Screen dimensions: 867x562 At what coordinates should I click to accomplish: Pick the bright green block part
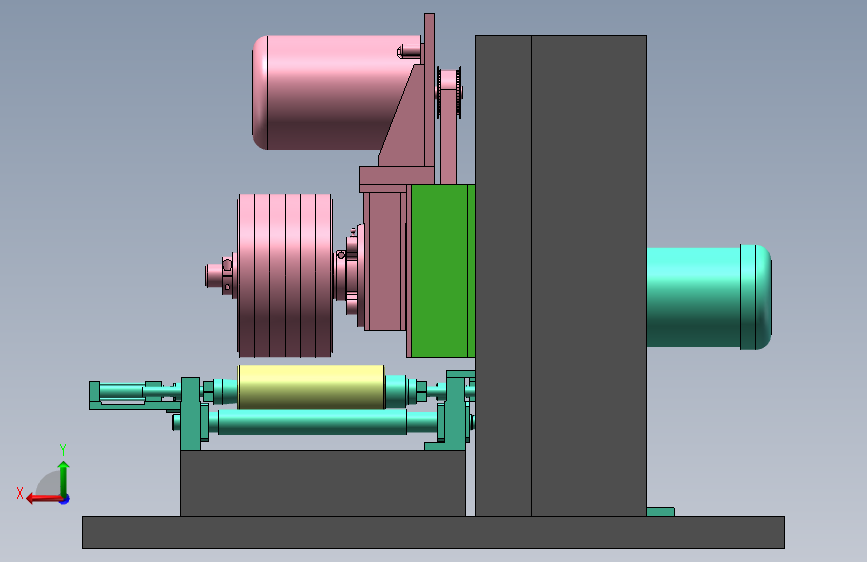click(x=442, y=271)
